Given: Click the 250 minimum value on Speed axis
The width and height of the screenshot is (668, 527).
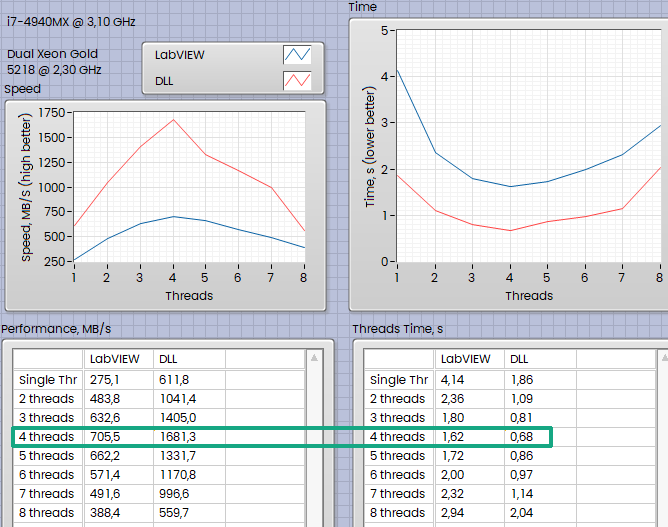Looking at the screenshot, I should coord(55,261).
